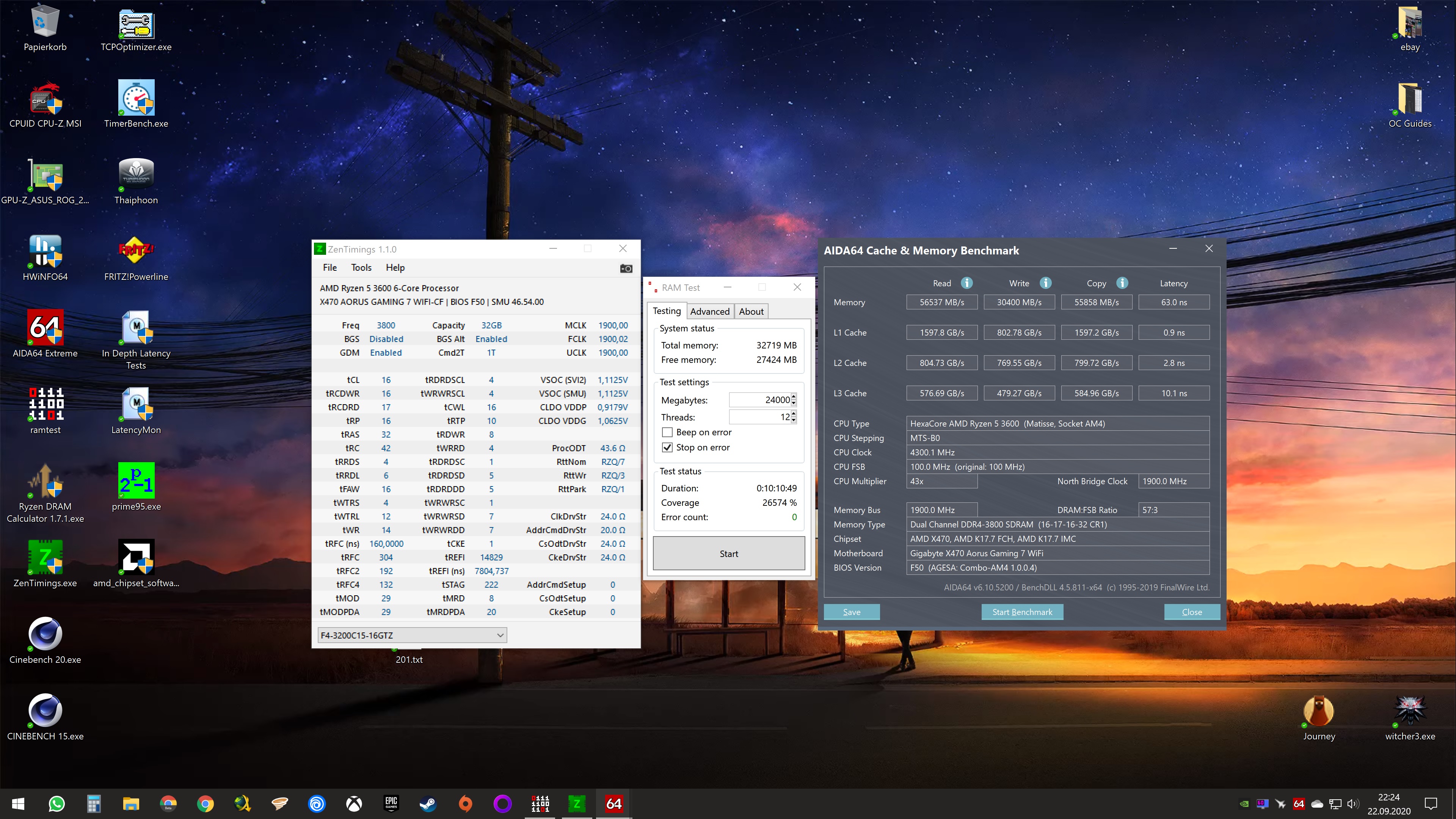Open Steam from the taskbar

pos(428,804)
